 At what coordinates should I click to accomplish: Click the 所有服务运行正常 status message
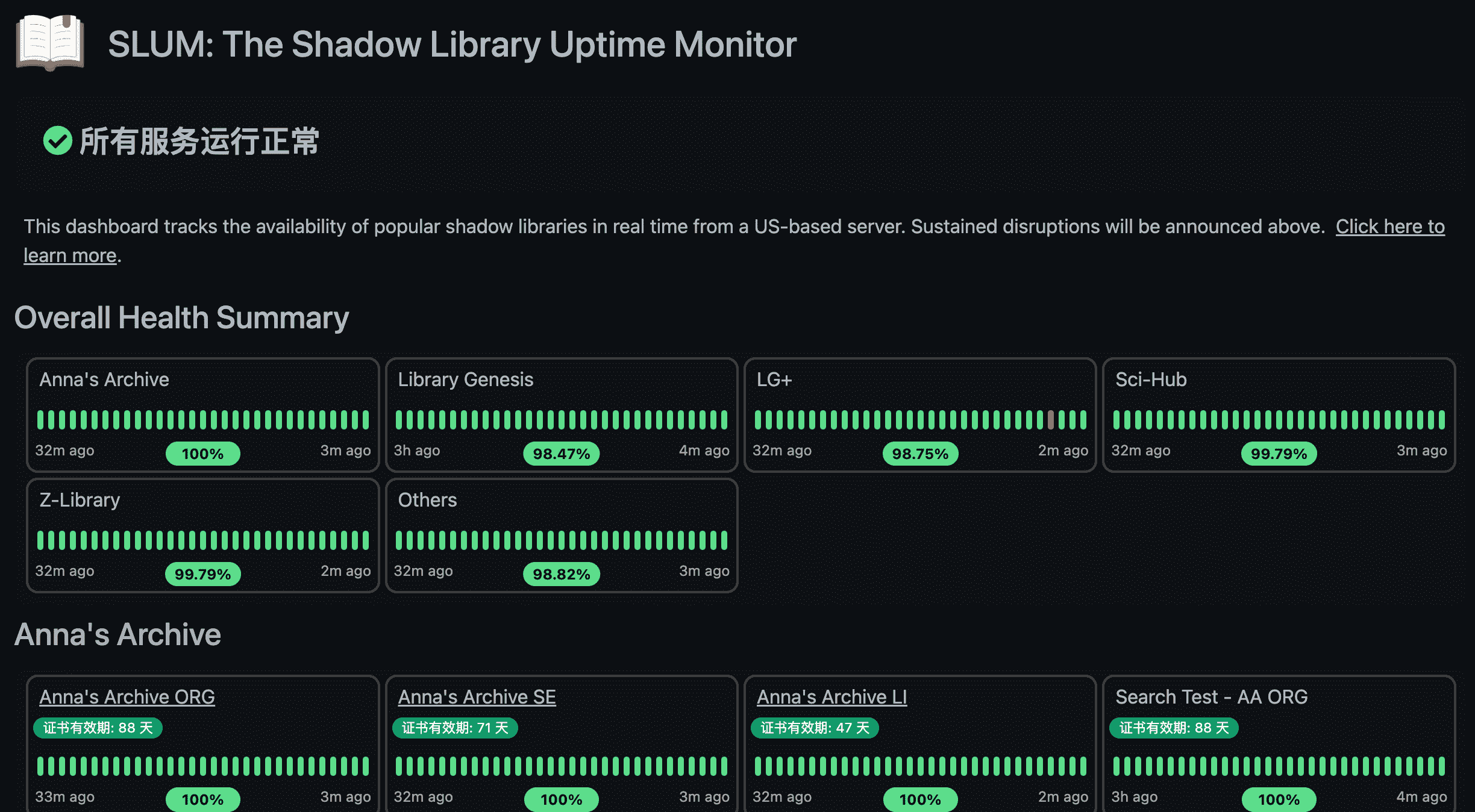click(x=199, y=142)
